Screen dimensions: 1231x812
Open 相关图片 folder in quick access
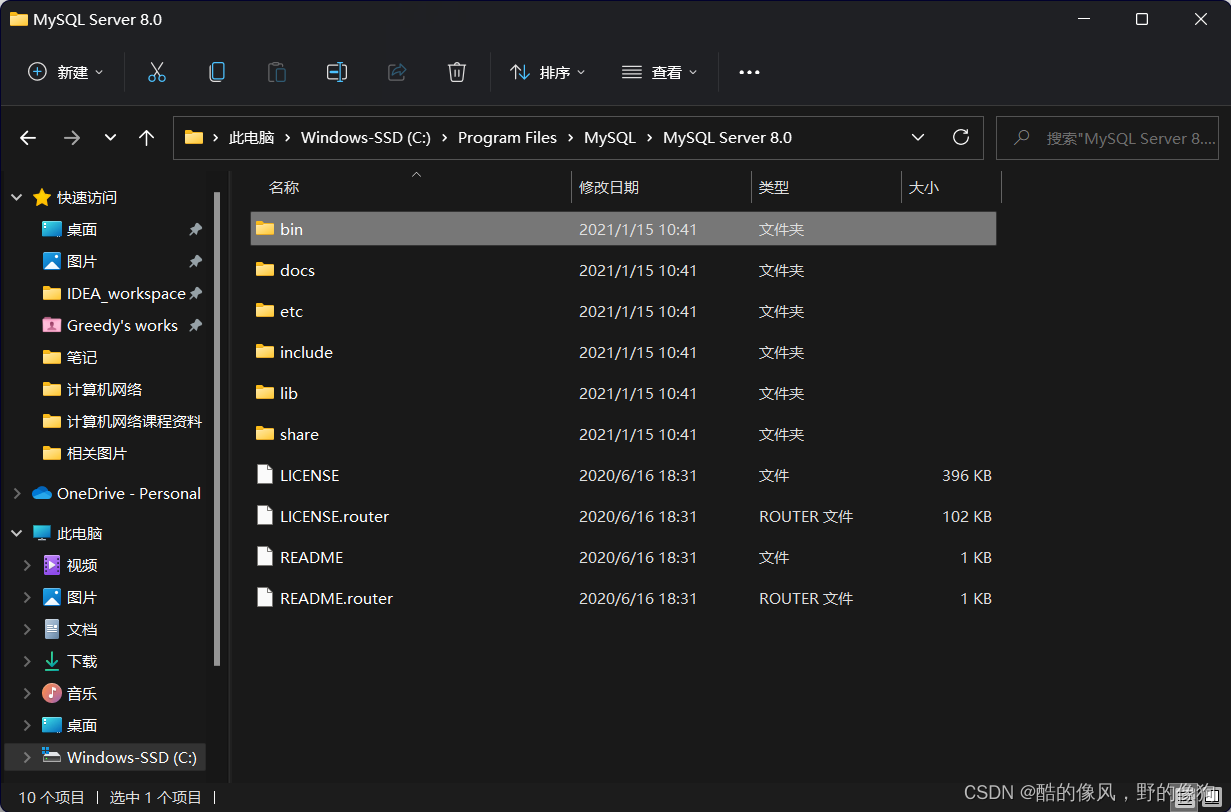[x=97, y=453]
